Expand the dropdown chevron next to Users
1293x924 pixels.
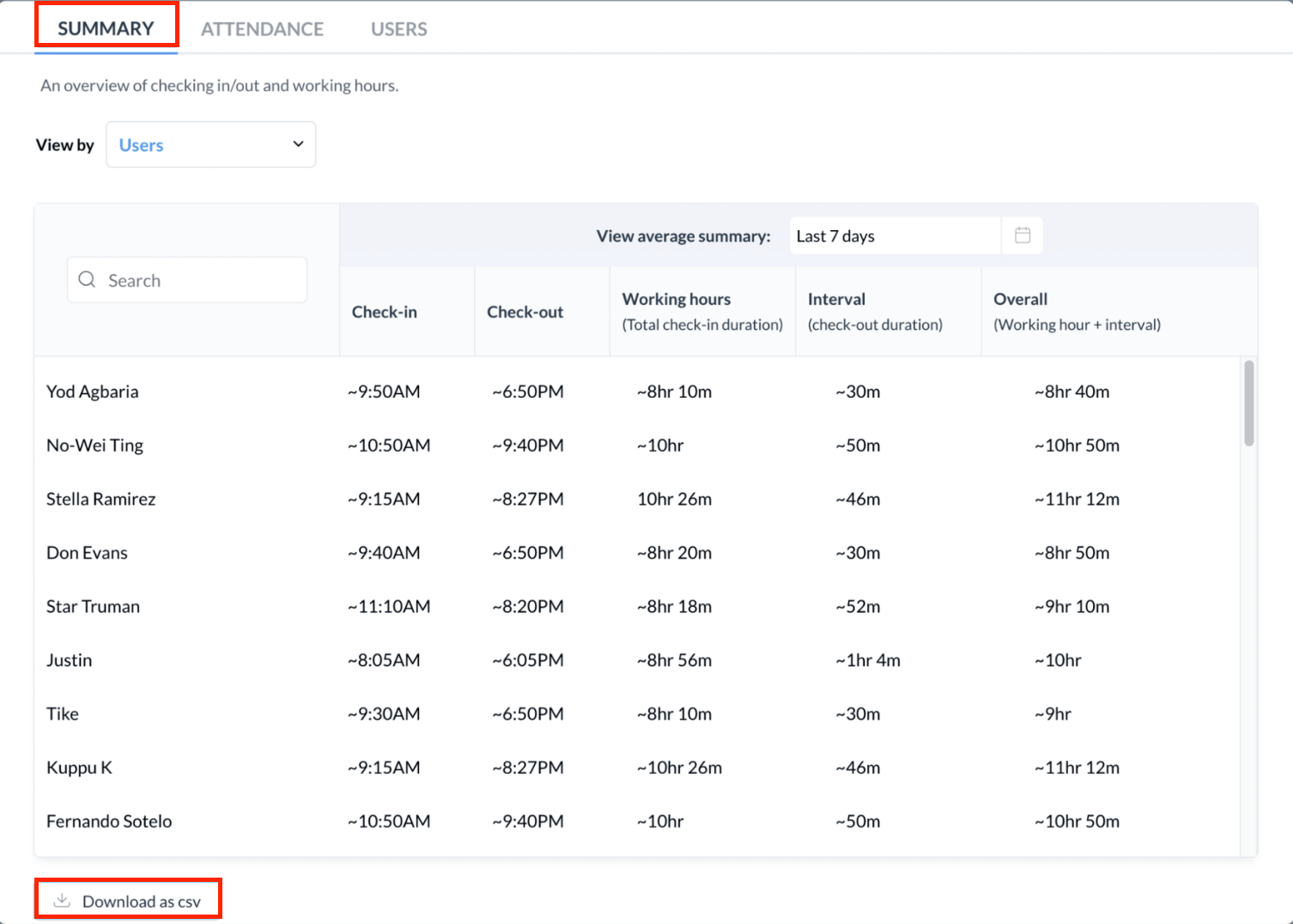(x=298, y=144)
